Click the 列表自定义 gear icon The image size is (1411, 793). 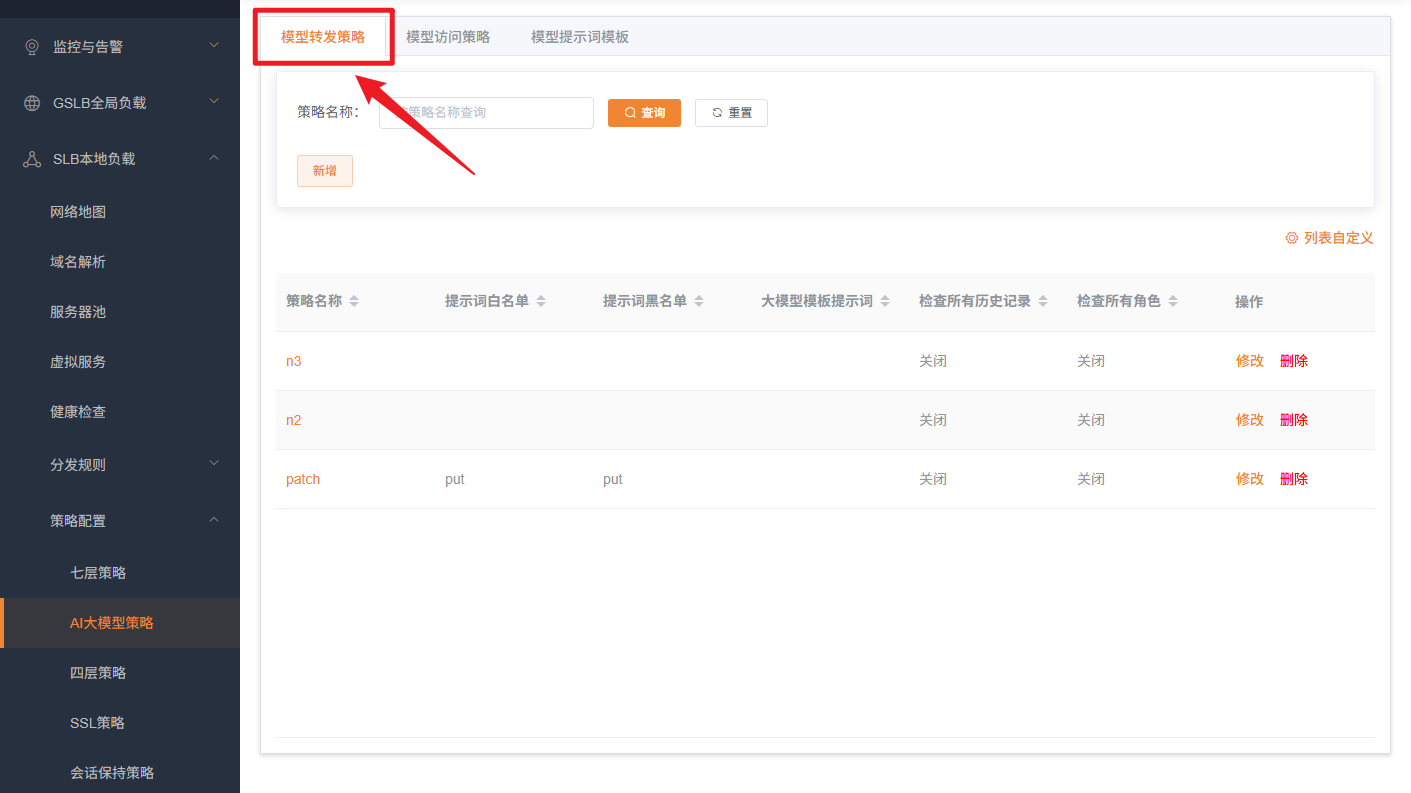point(1291,238)
